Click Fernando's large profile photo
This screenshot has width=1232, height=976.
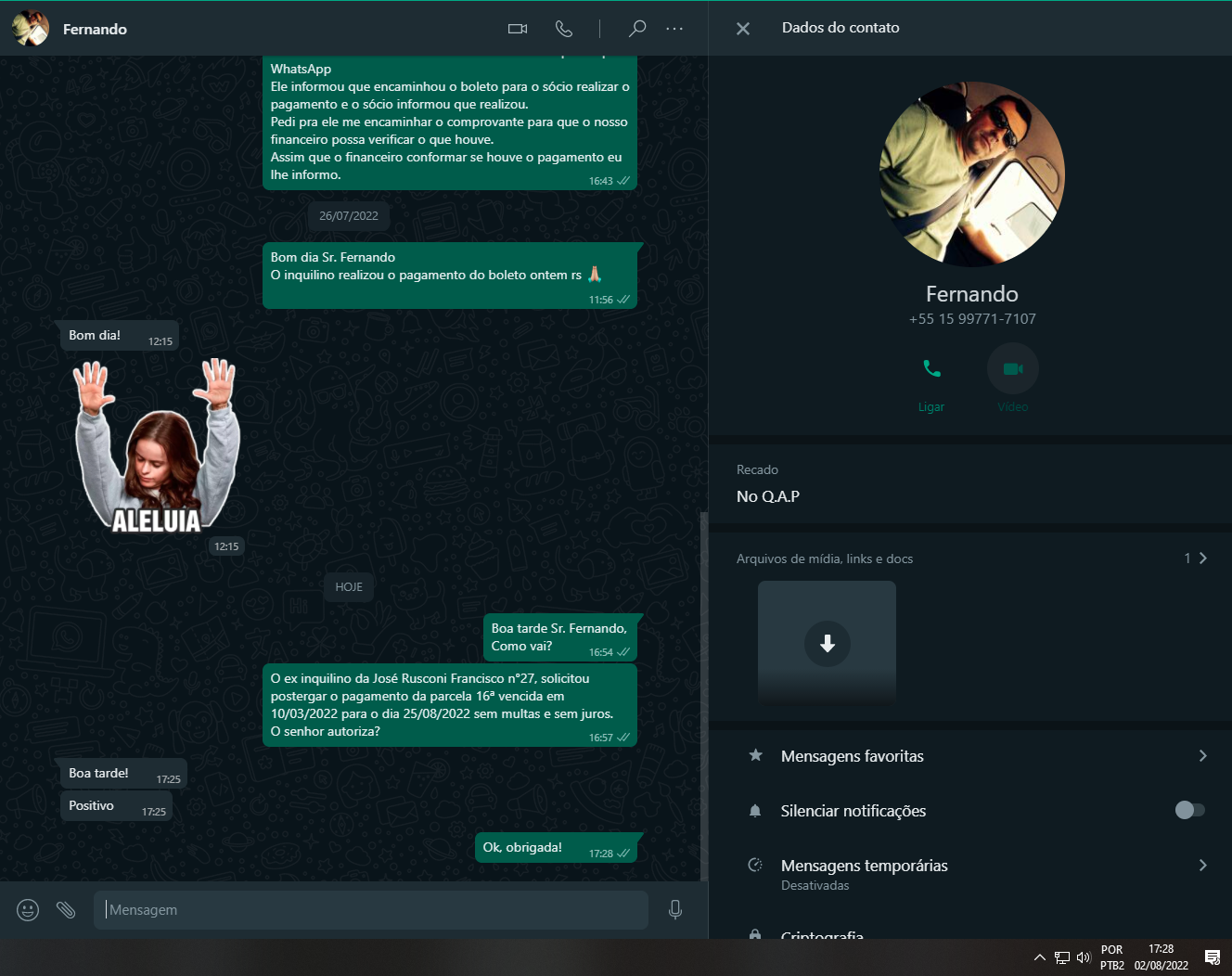tap(971, 174)
